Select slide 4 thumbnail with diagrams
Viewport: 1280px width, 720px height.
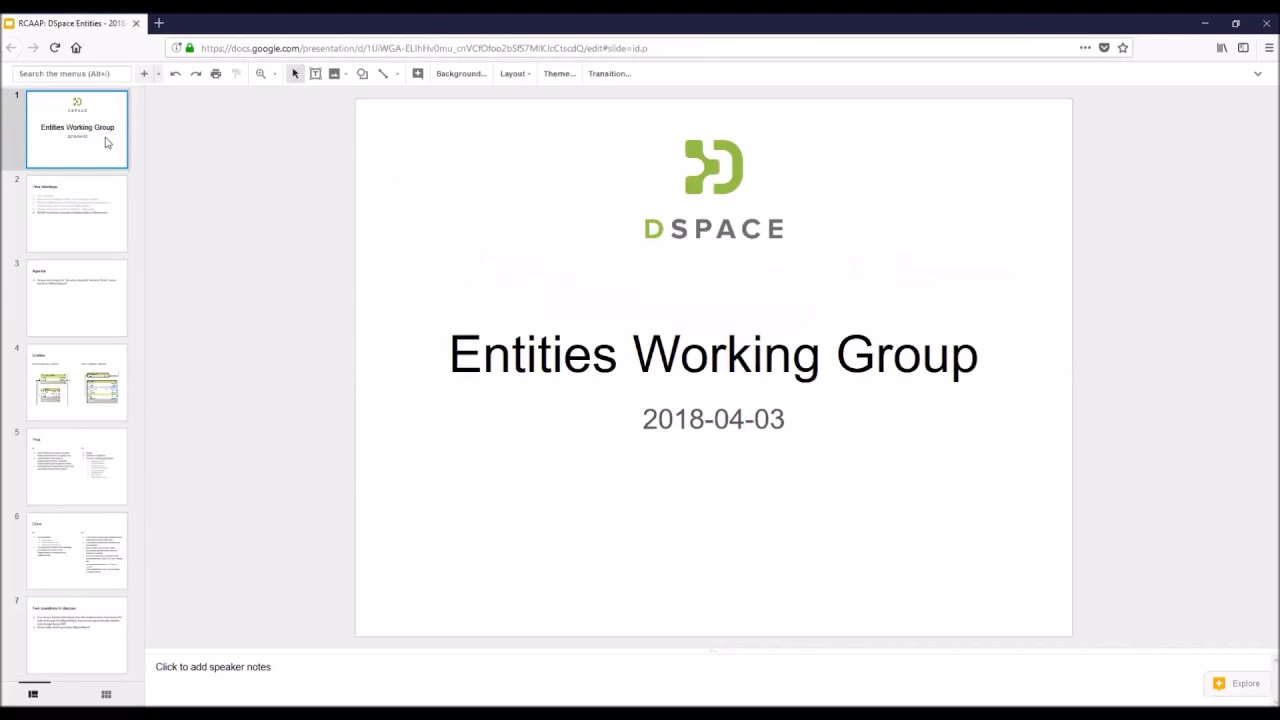[77, 382]
